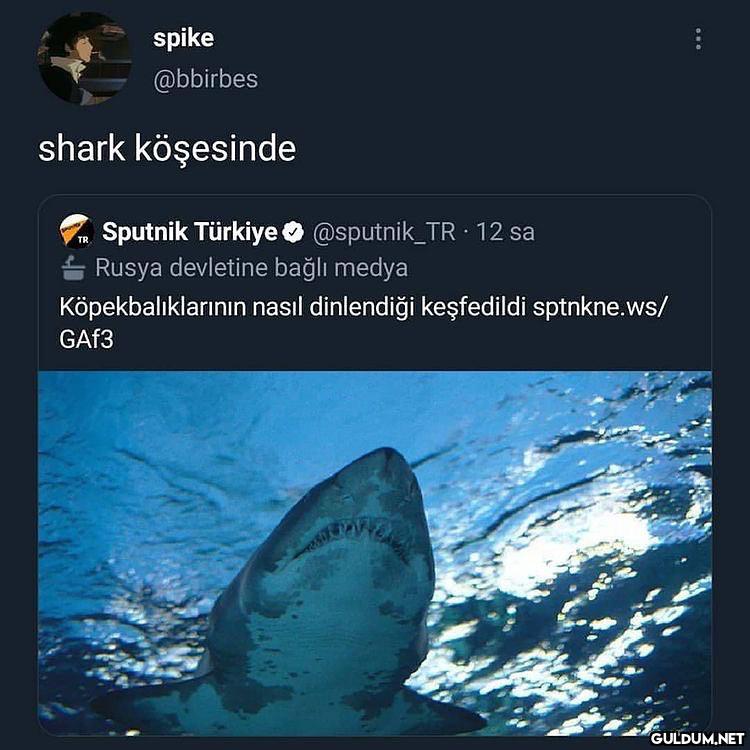Follow the sptnkne.ws/ link

click(x=599, y=308)
